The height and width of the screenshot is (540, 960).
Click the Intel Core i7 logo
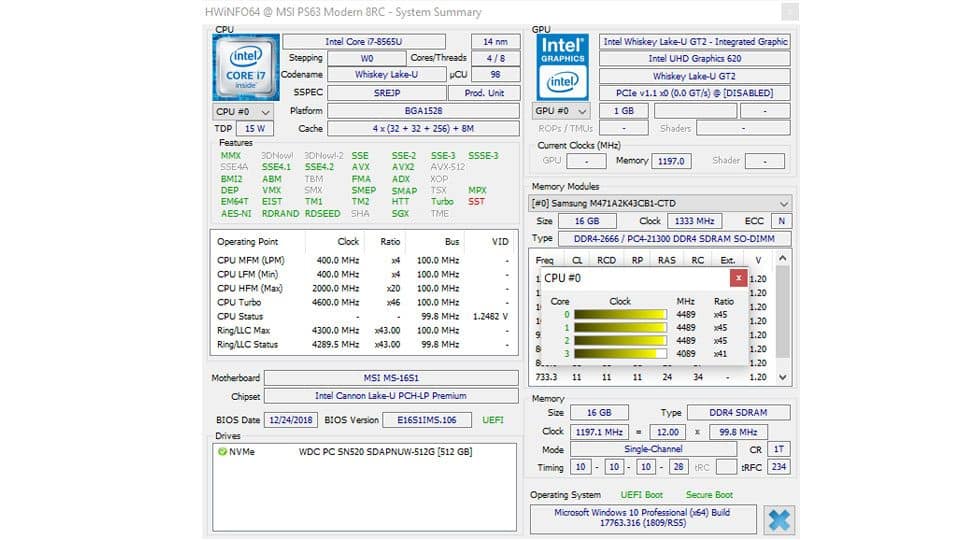point(246,67)
